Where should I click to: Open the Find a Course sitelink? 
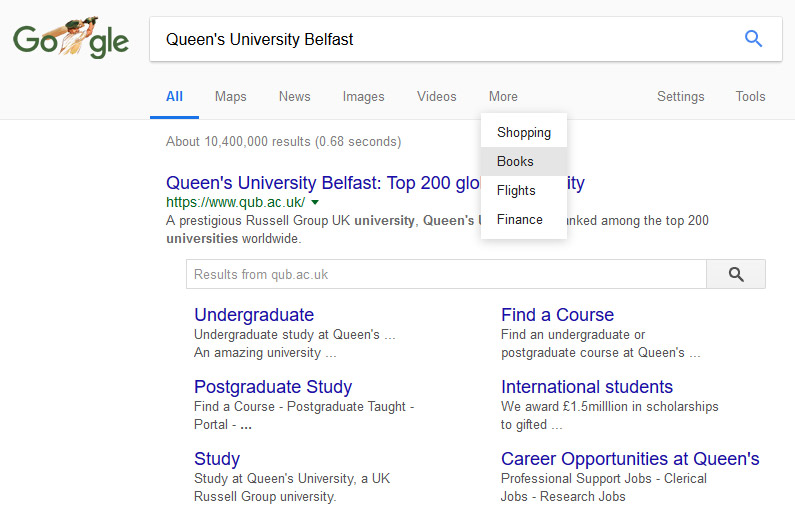[x=557, y=315]
